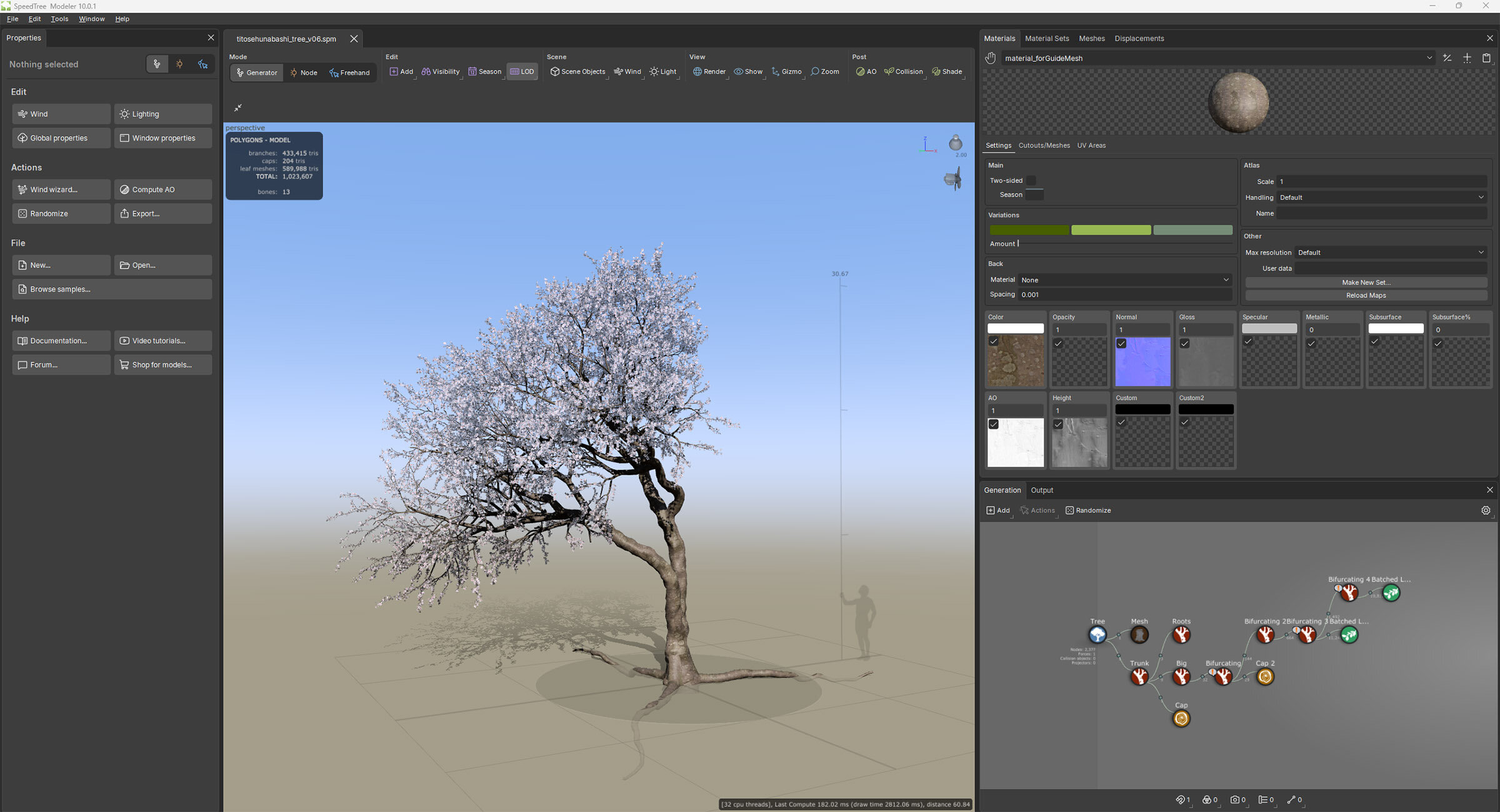The height and width of the screenshot is (812, 1500).
Task: Toggle the LOD edit tool
Action: (522, 72)
